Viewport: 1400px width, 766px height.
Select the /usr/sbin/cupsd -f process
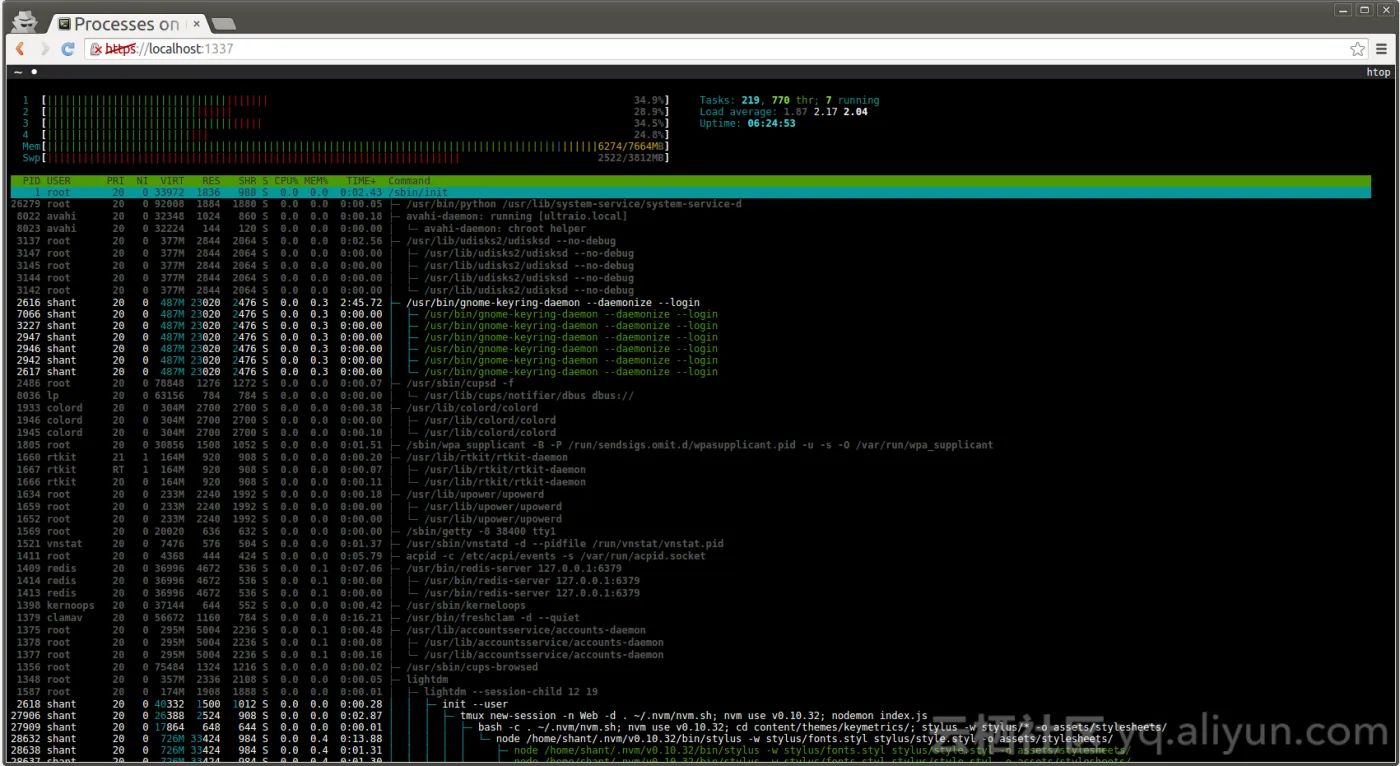(x=690, y=383)
